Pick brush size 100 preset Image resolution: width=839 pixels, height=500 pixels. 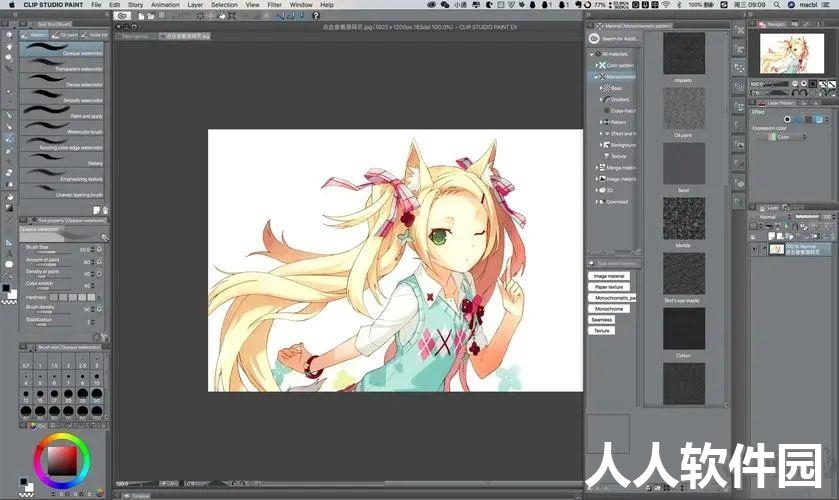pos(97,411)
